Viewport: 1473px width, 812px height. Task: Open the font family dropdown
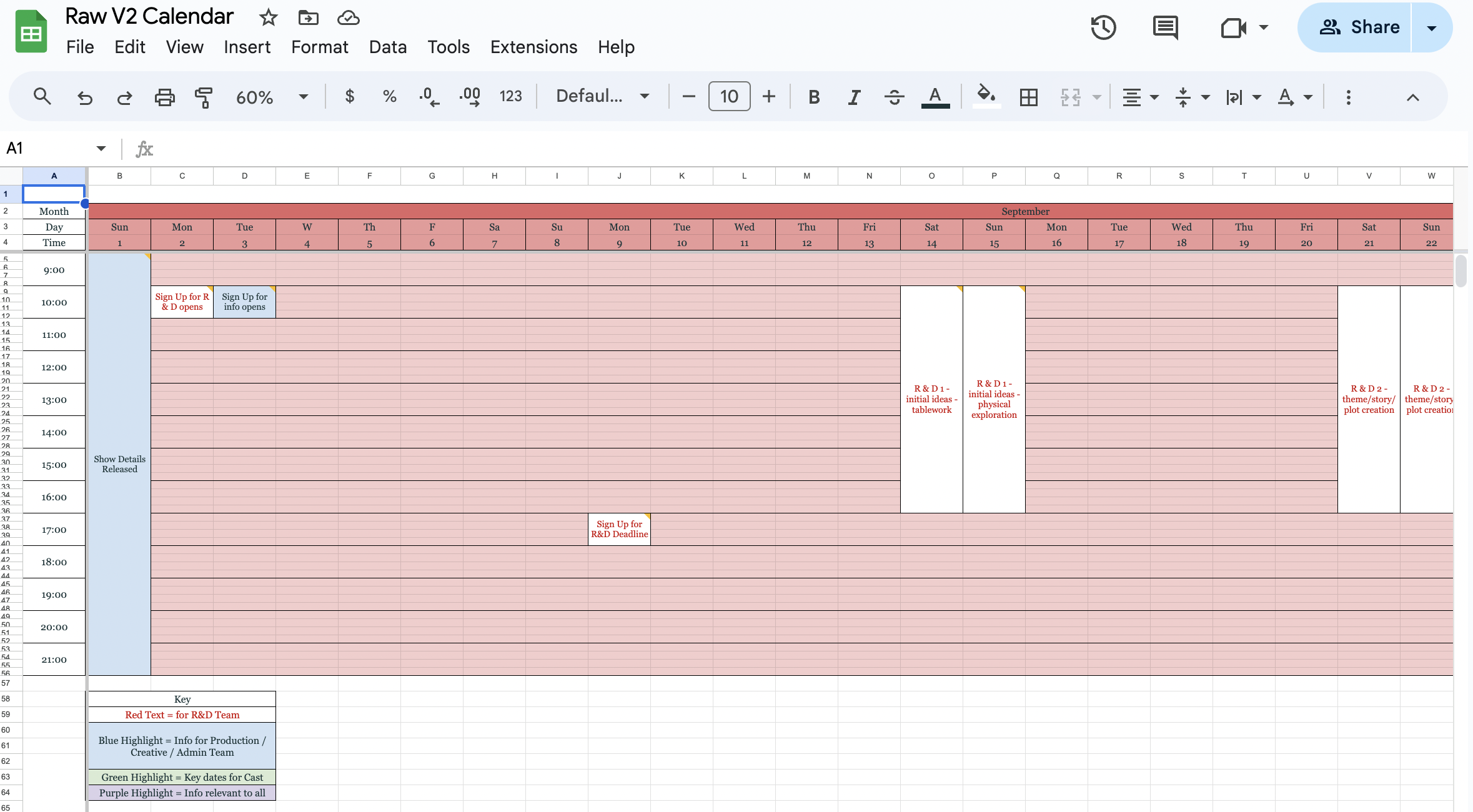[602, 97]
